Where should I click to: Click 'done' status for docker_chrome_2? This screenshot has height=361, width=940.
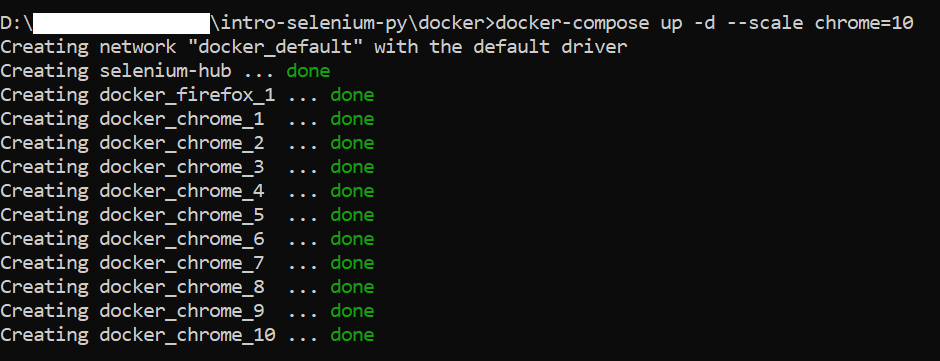352,143
